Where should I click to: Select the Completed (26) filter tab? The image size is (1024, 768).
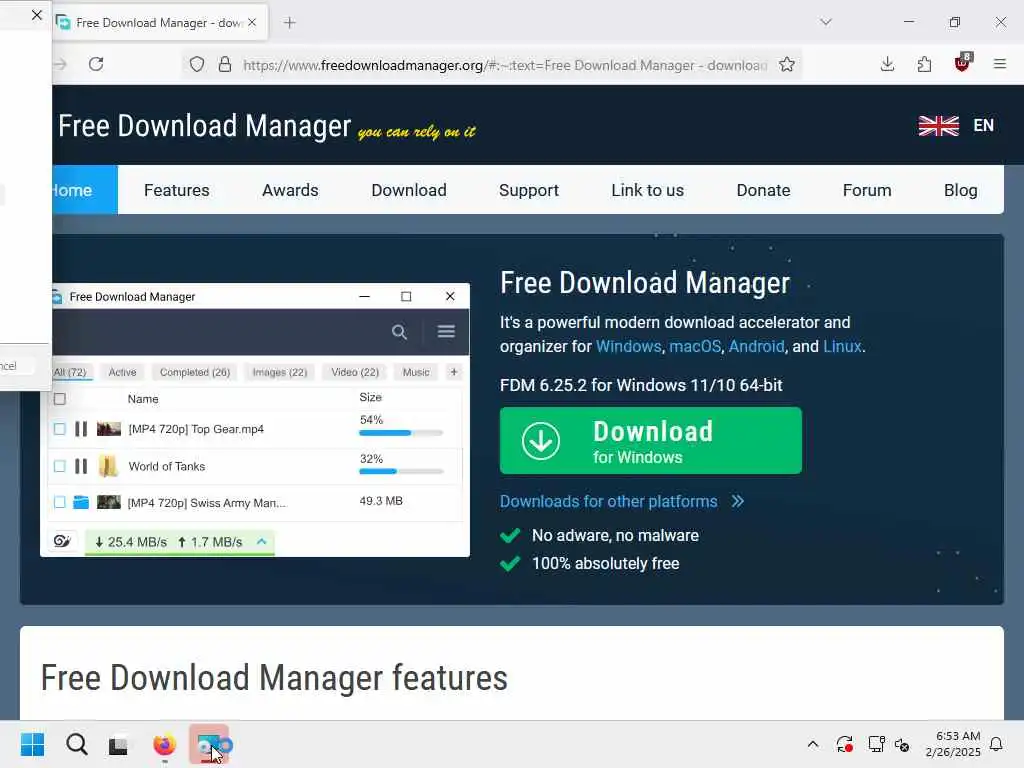195,372
